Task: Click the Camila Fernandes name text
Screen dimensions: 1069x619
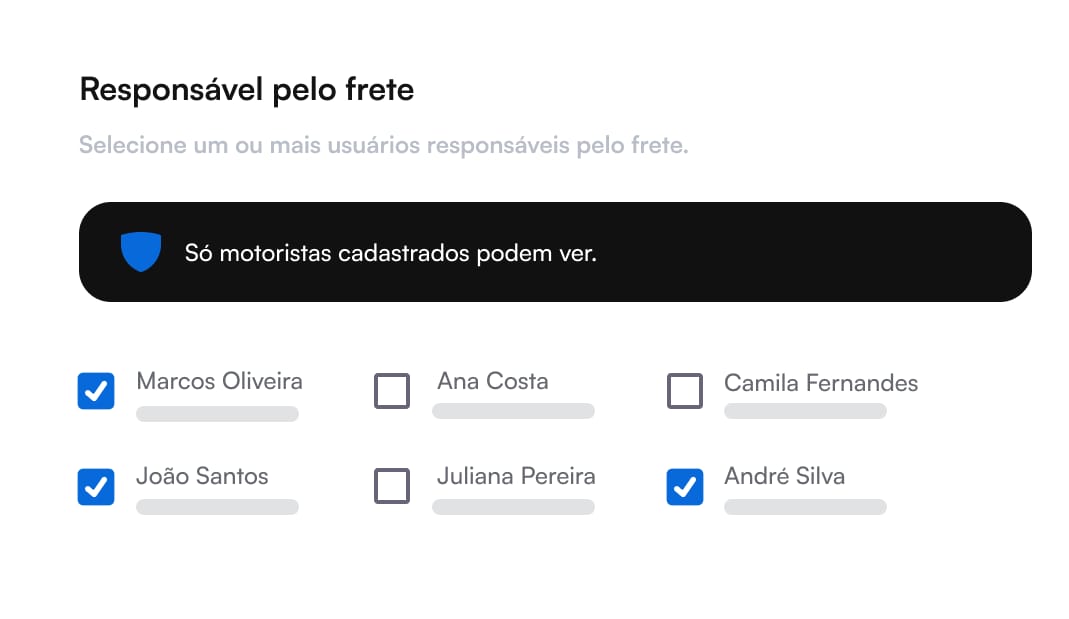Action: click(x=820, y=381)
